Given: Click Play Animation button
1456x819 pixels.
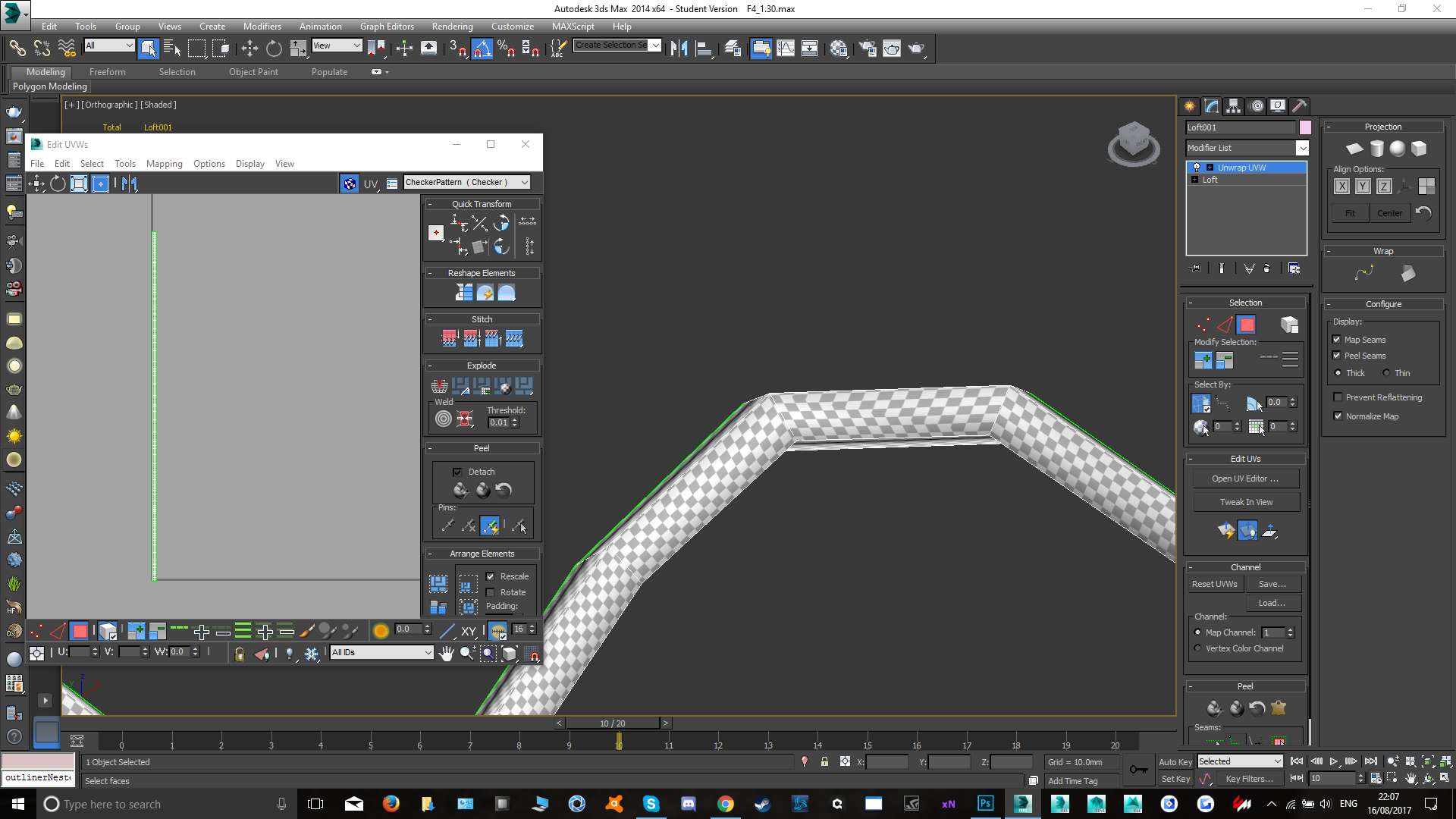Looking at the screenshot, I should [1334, 761].
